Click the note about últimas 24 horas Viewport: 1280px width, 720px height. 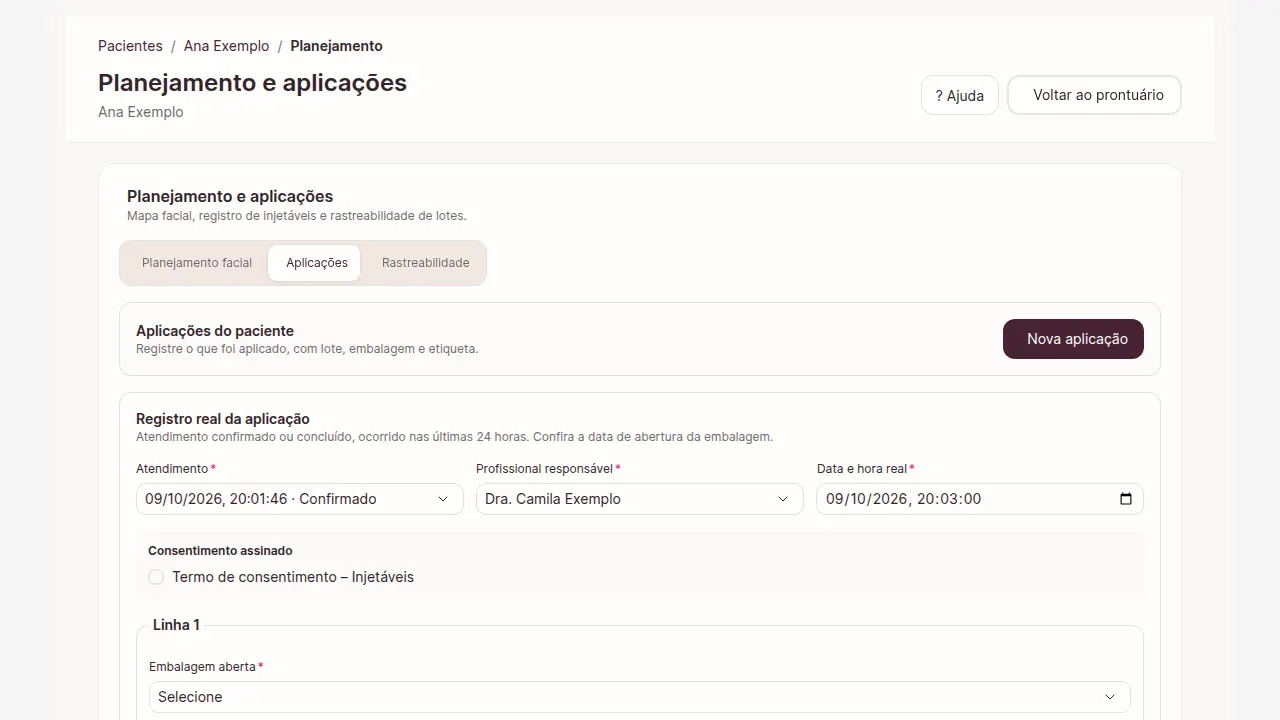[x=454, y=437]
